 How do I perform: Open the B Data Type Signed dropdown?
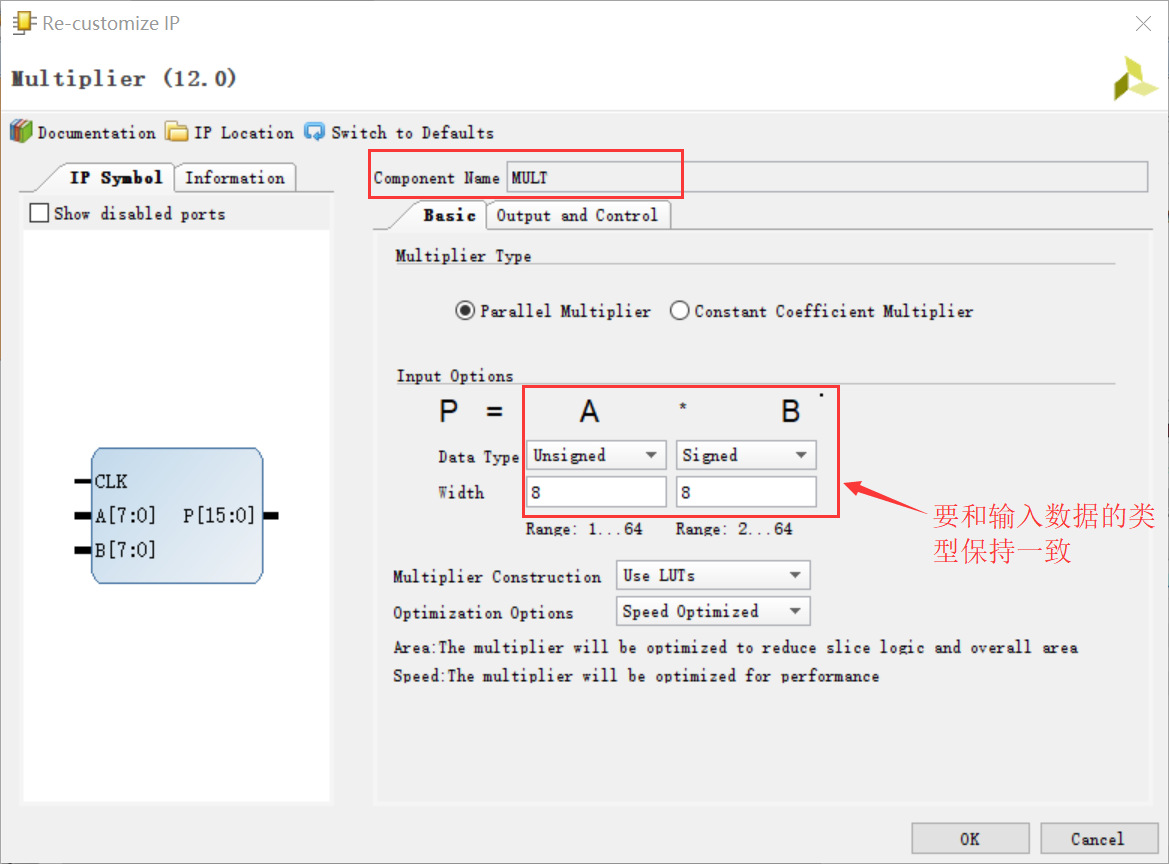746,455
